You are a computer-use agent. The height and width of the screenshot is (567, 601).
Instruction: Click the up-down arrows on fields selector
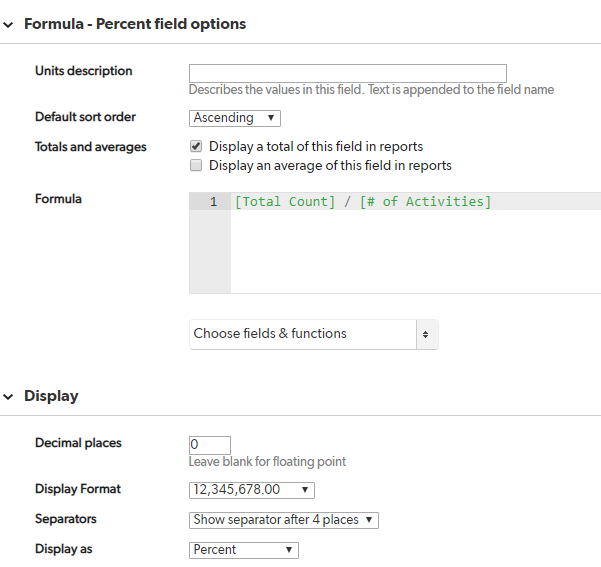[x=427, y=334]
